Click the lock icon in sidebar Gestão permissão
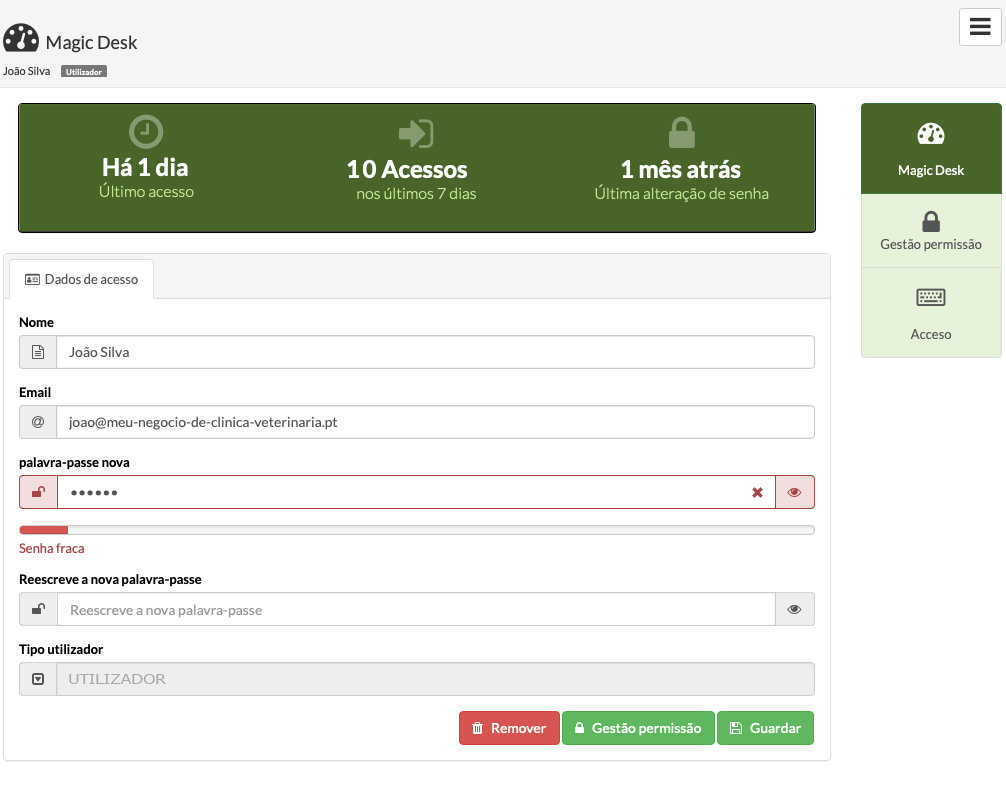 tap(931, 221)
